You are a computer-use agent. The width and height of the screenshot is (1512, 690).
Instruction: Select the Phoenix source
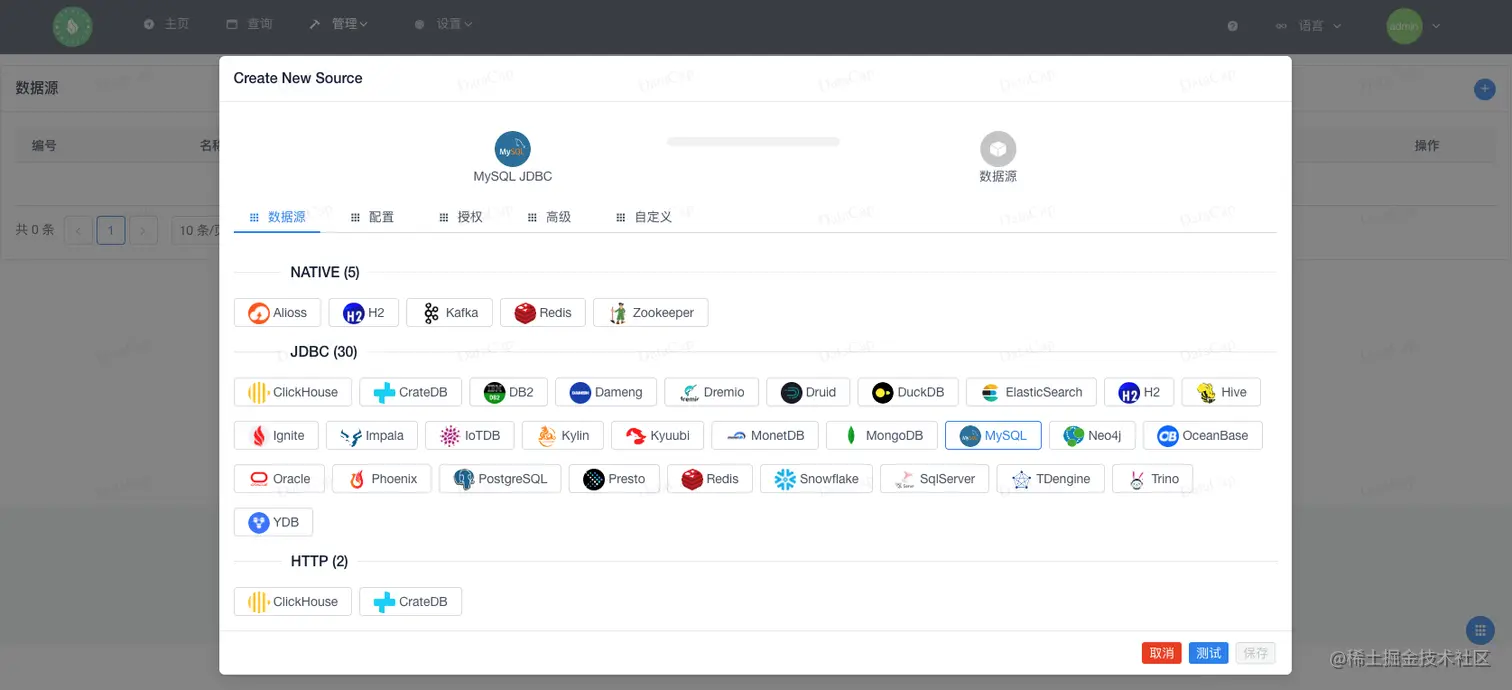[x=382, y=478]
